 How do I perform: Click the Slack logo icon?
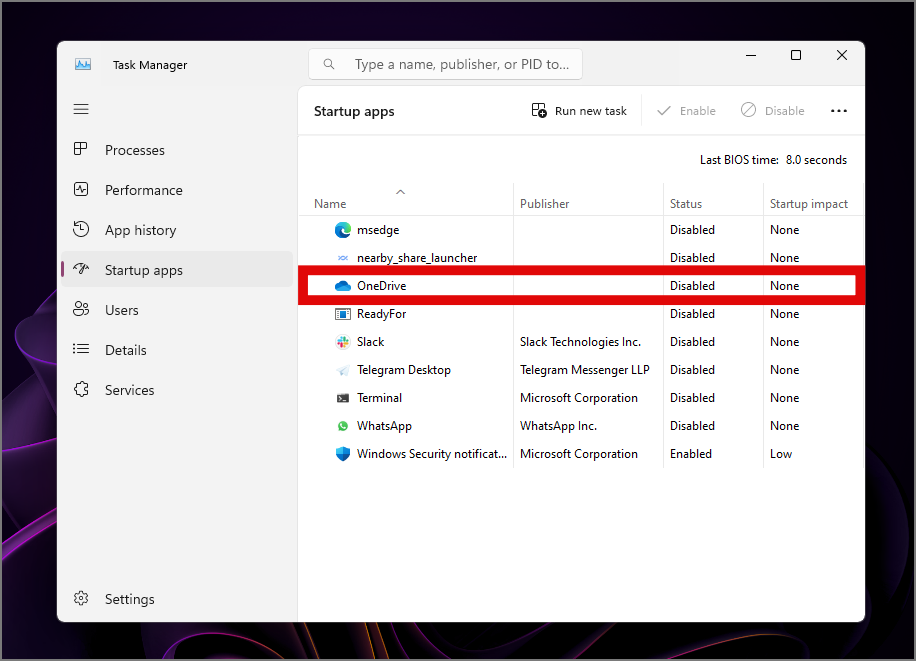pos(342,342)
